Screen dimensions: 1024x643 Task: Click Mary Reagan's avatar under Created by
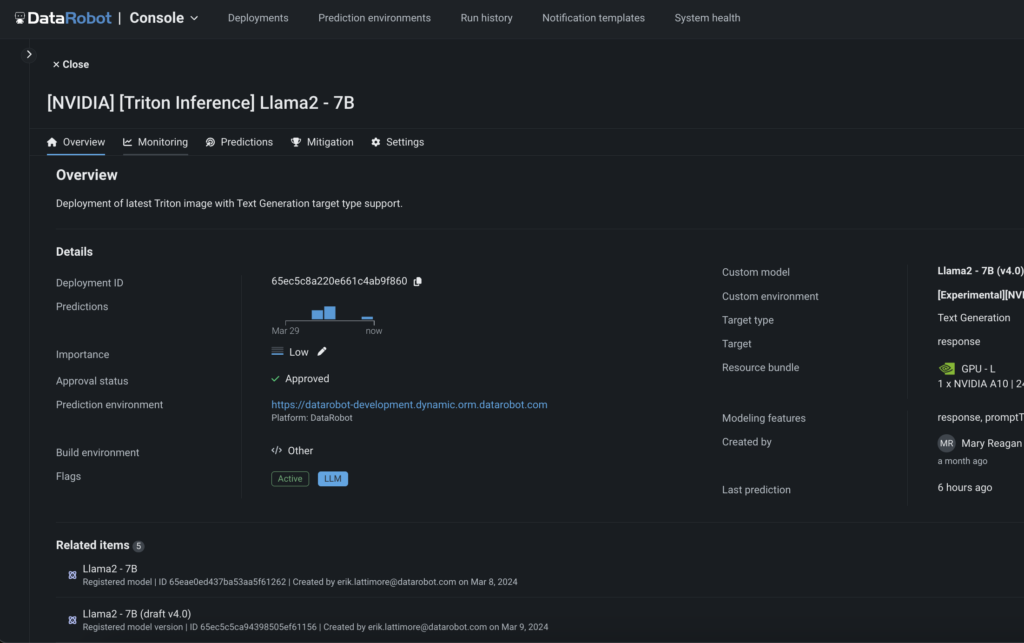click(x=948, y=443)
